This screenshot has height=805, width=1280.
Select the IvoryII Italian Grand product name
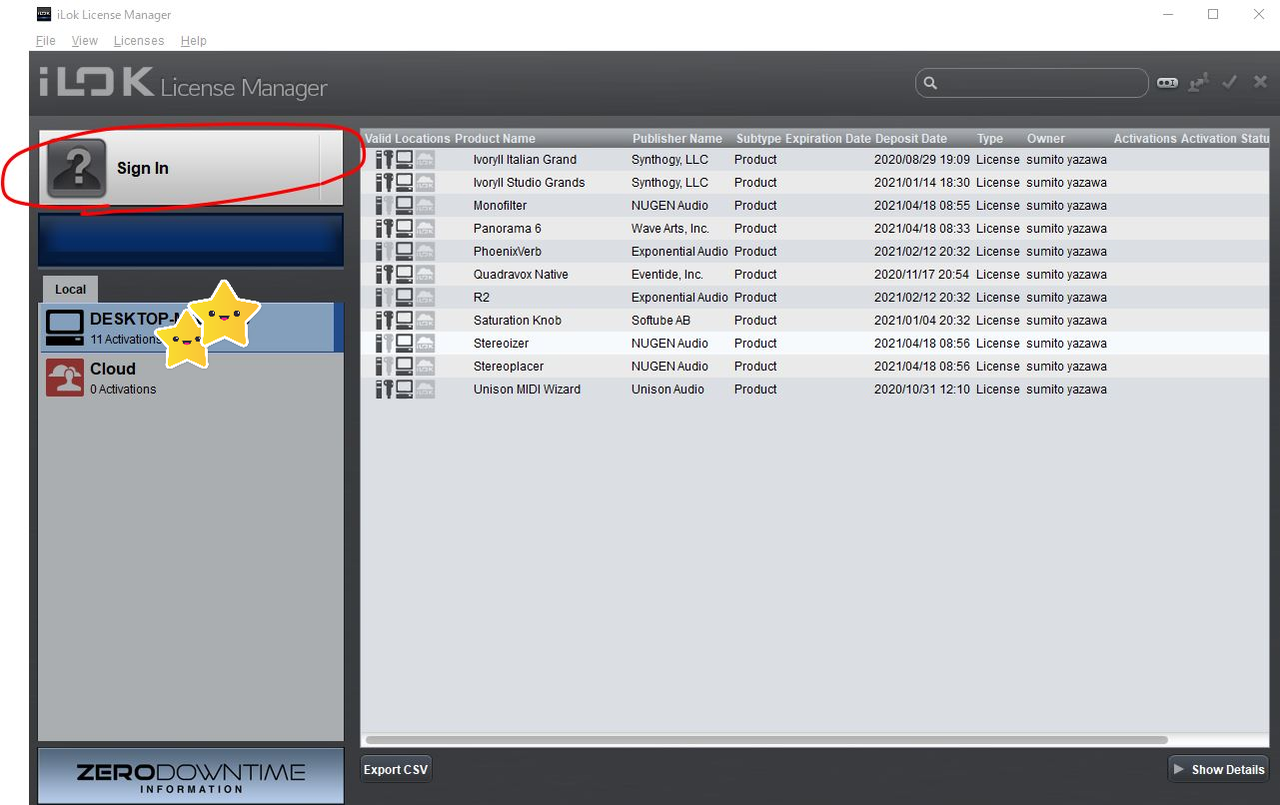coord(525,159)
